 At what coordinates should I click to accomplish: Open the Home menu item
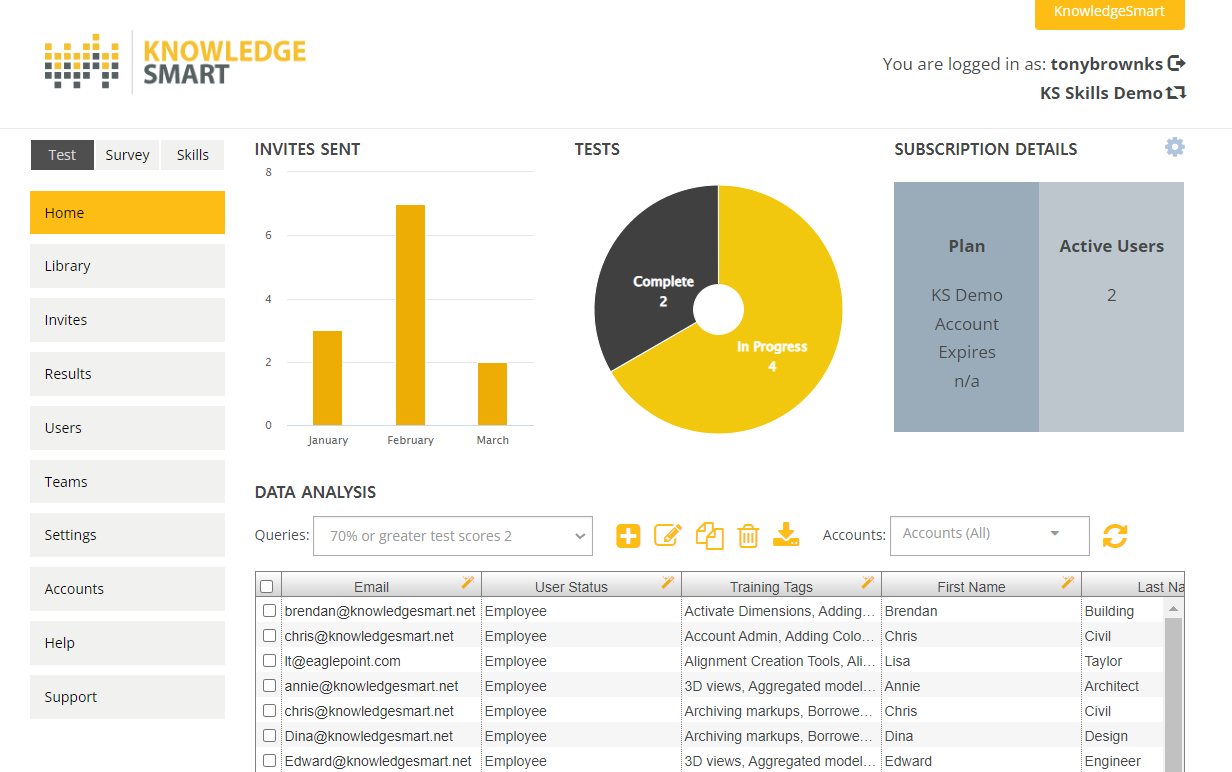point(127,213)
